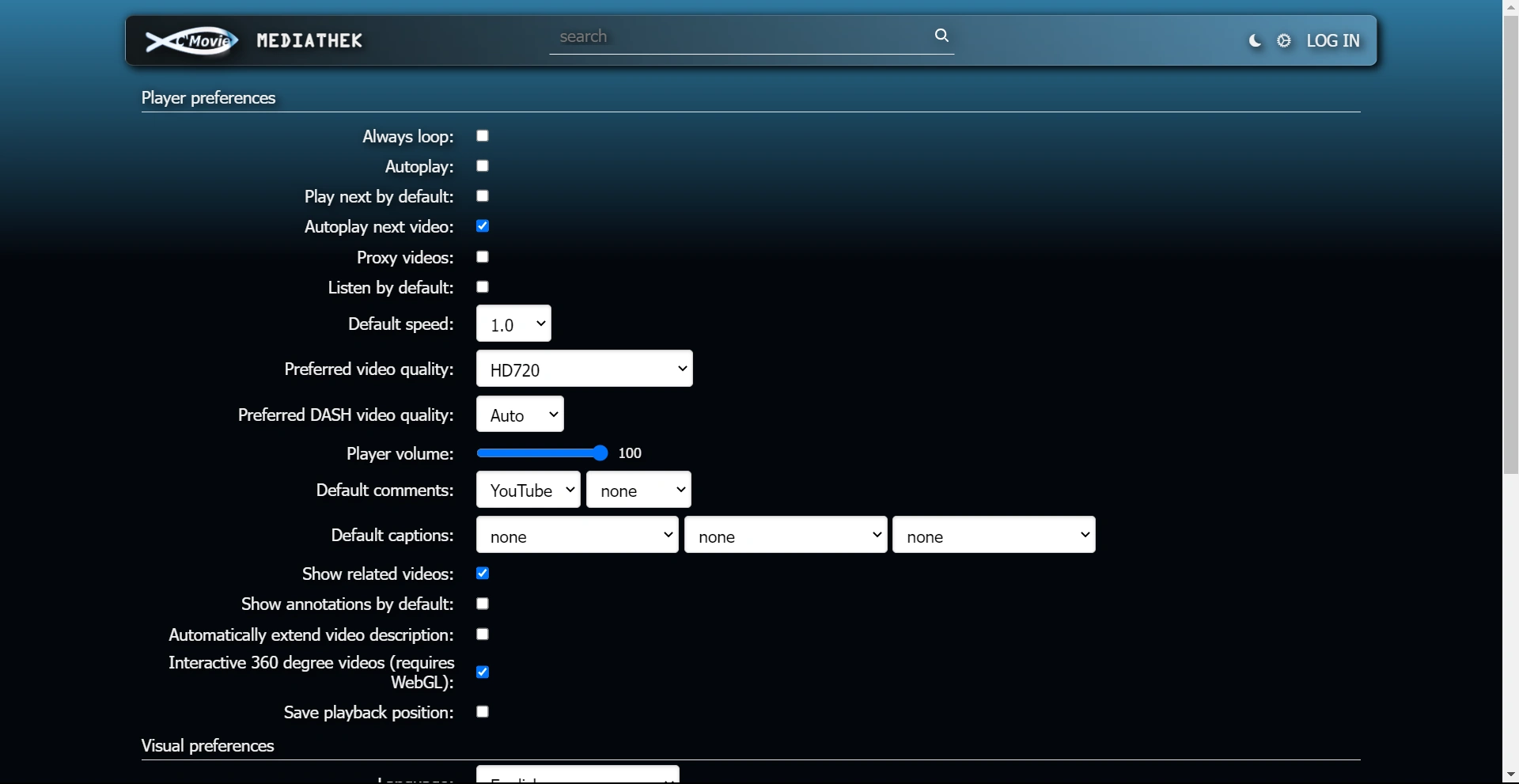
Task: Expand Preferred video quality dropdown
Action: (x=584, y=369)
